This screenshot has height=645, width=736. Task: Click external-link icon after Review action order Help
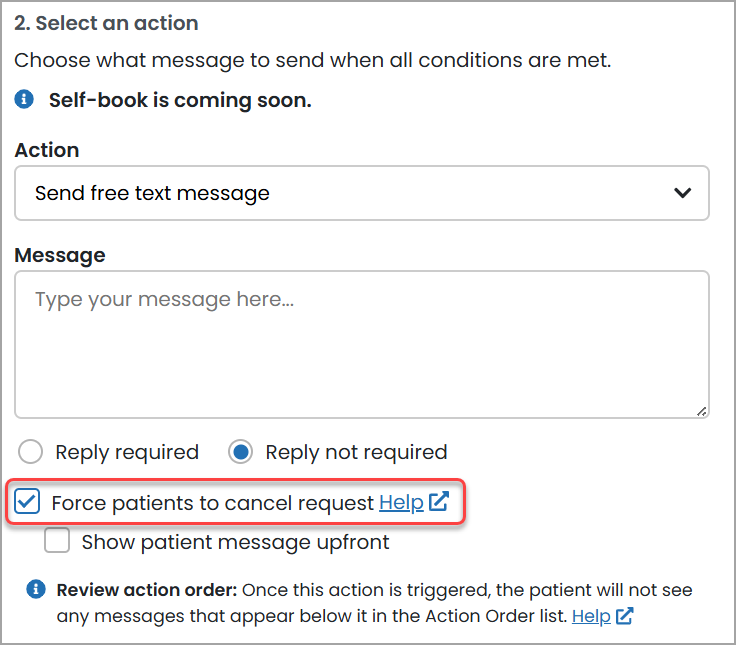pyautogui.click(x=624, y=616)
